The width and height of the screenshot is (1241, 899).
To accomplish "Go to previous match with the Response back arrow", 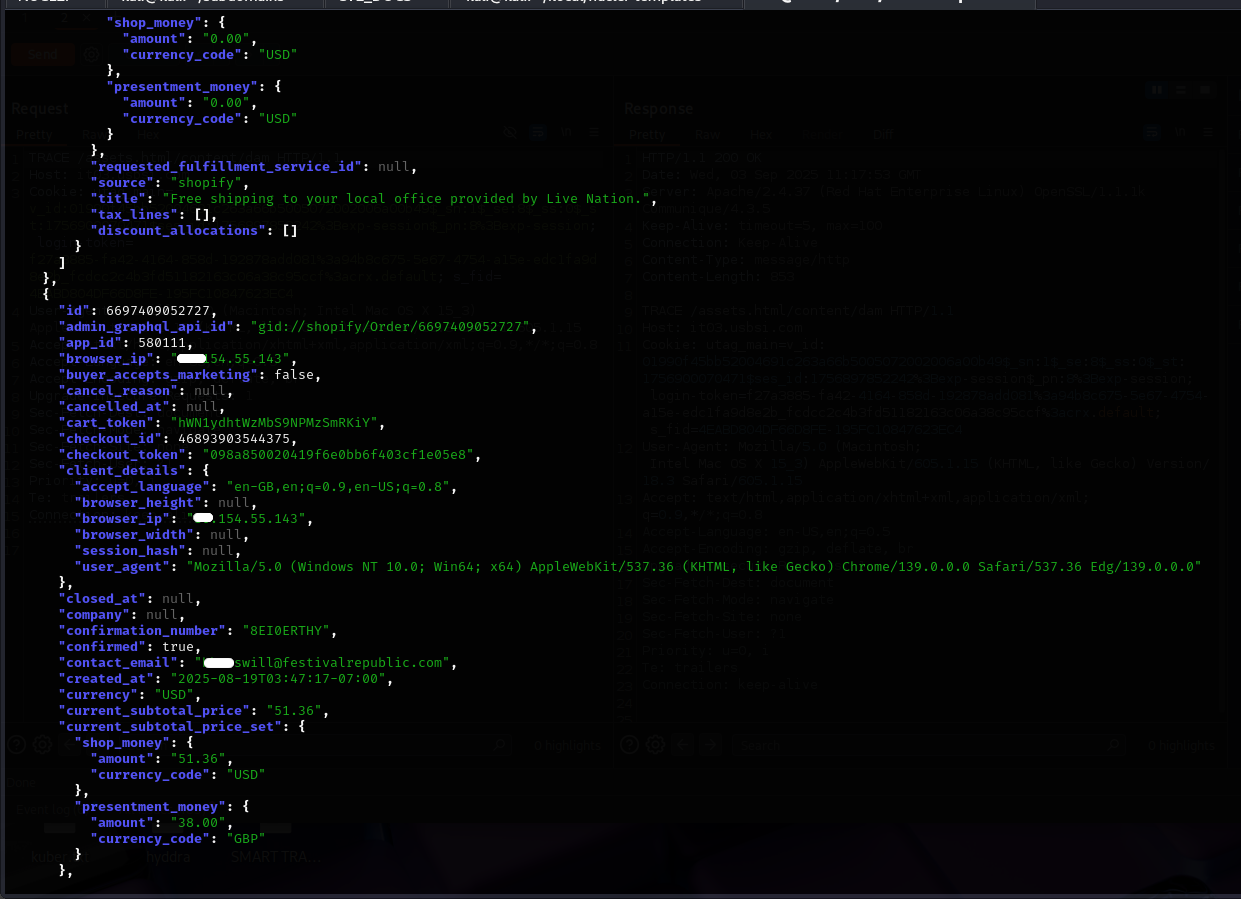I will [x=685, y=745].
